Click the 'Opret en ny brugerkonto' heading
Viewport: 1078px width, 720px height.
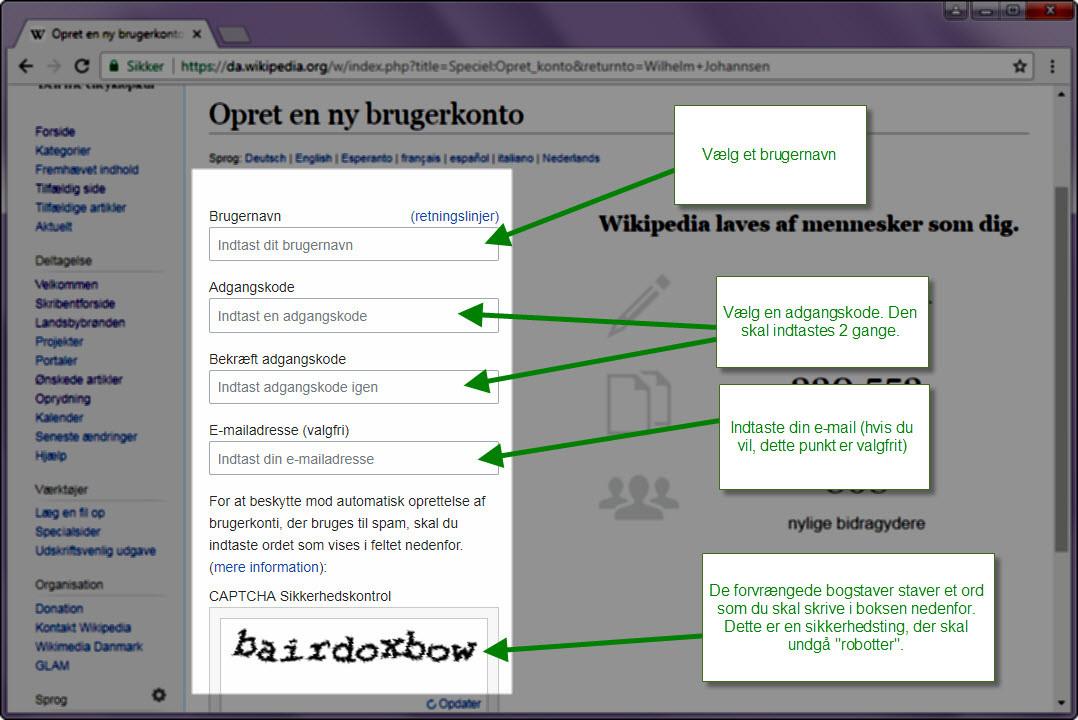[x=366, y=114]
